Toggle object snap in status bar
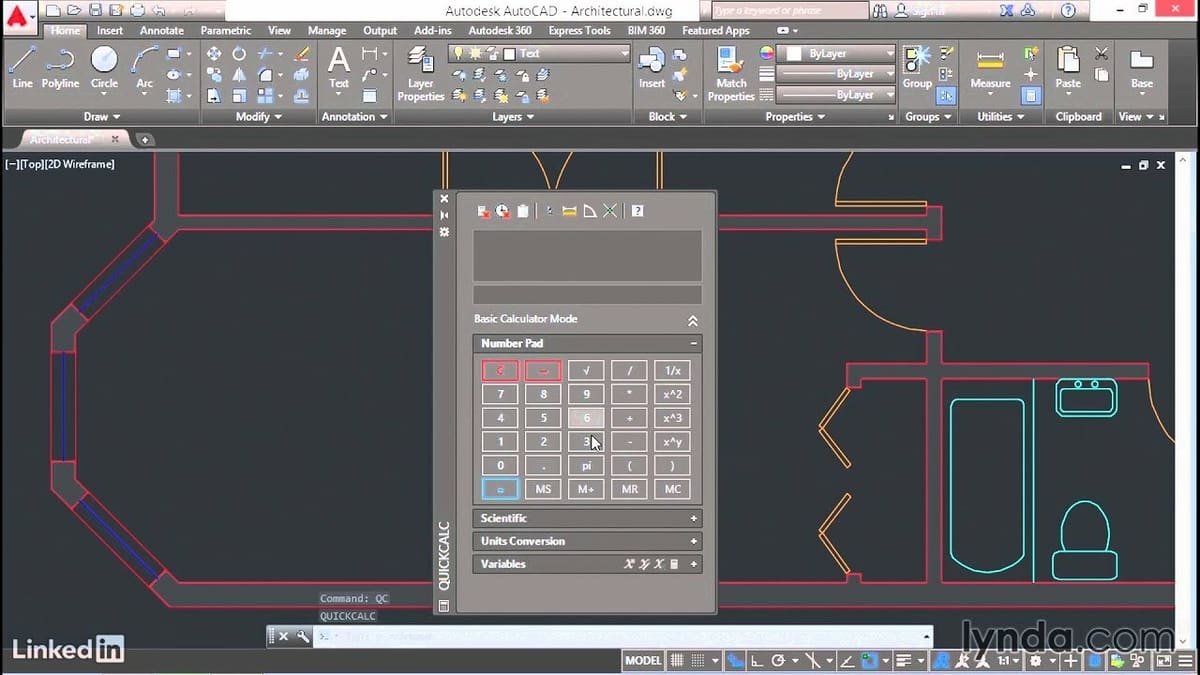Viewport: 1200px width, 675px height. [870, 661]
